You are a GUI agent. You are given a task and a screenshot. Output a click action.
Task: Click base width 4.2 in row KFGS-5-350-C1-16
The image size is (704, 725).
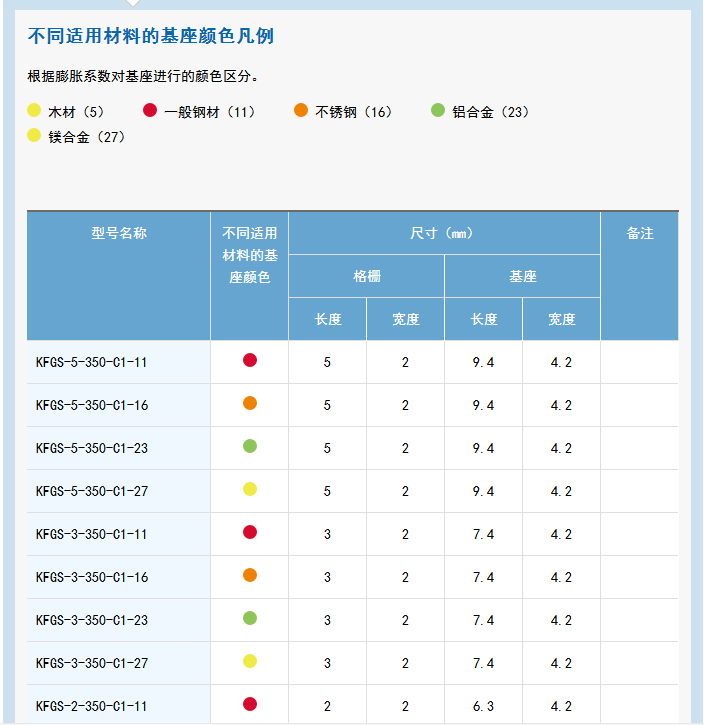[x=562, y=406]
